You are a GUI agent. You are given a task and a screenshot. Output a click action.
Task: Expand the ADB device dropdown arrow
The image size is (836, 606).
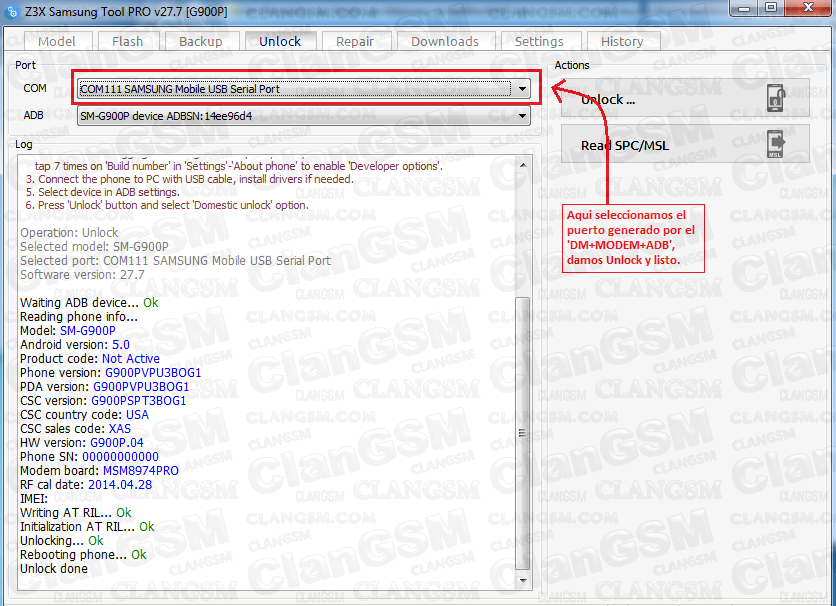[522, 116]
